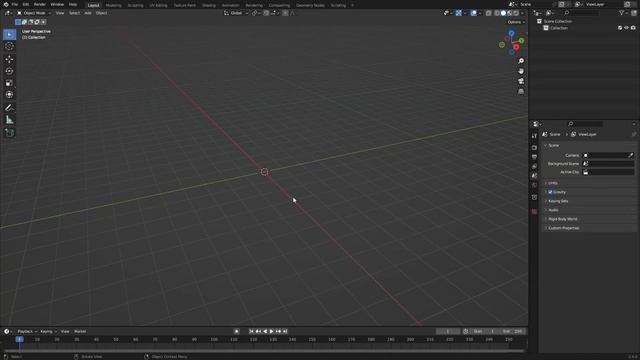The width and height of the screenshot is (640, 360).
Task: Open the World properties tab icon
Action: point(534,185)
